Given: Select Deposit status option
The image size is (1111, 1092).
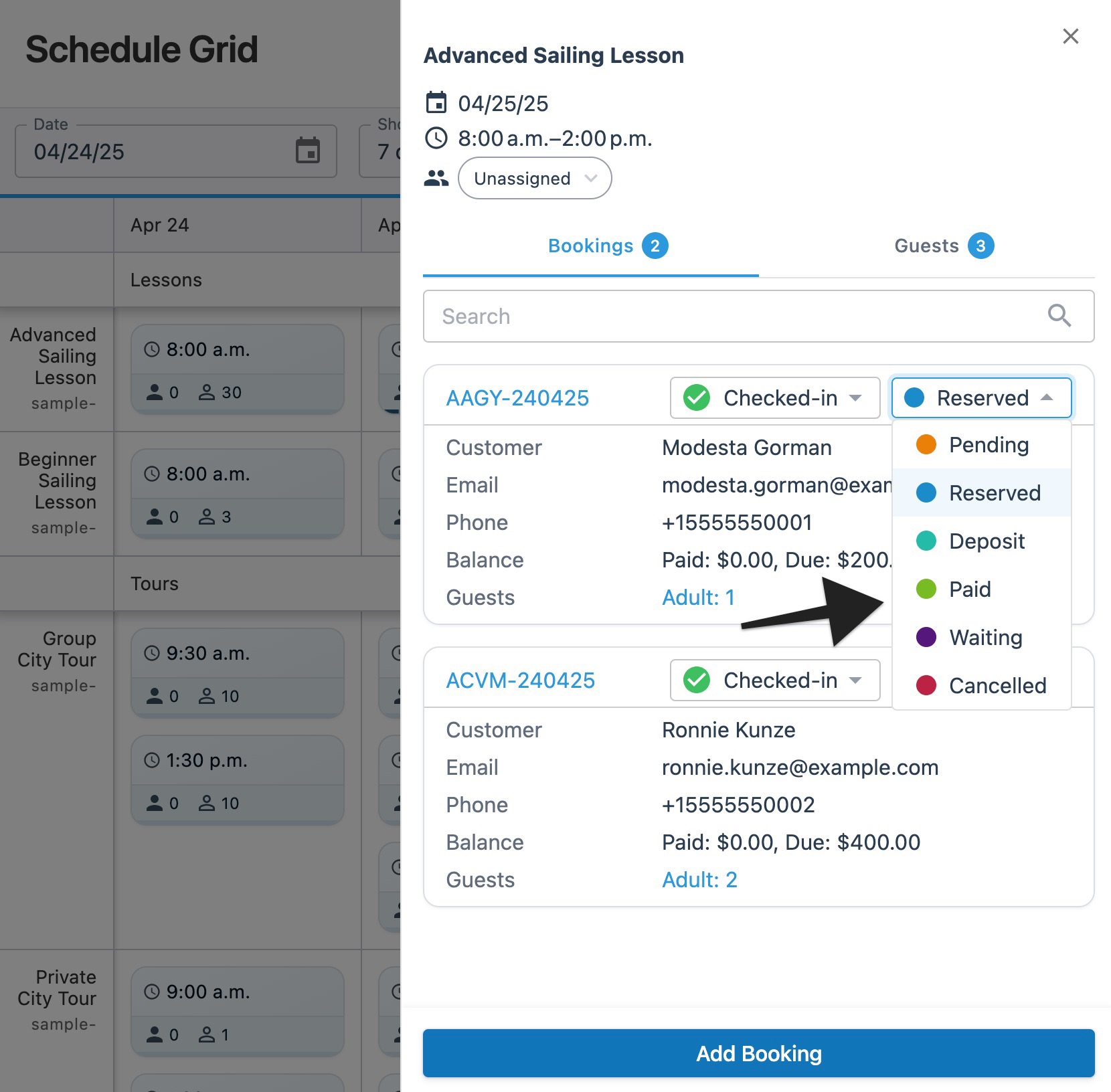Looking at the screenshot, I should coord(982,541).
